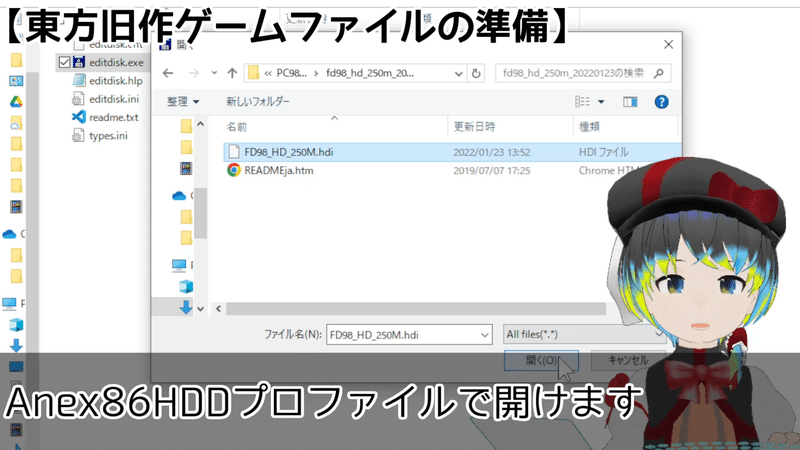This screenshot has width=800, height=450.
Task: Click the Back arrow in open dialog
Action: tap(168, 73)
